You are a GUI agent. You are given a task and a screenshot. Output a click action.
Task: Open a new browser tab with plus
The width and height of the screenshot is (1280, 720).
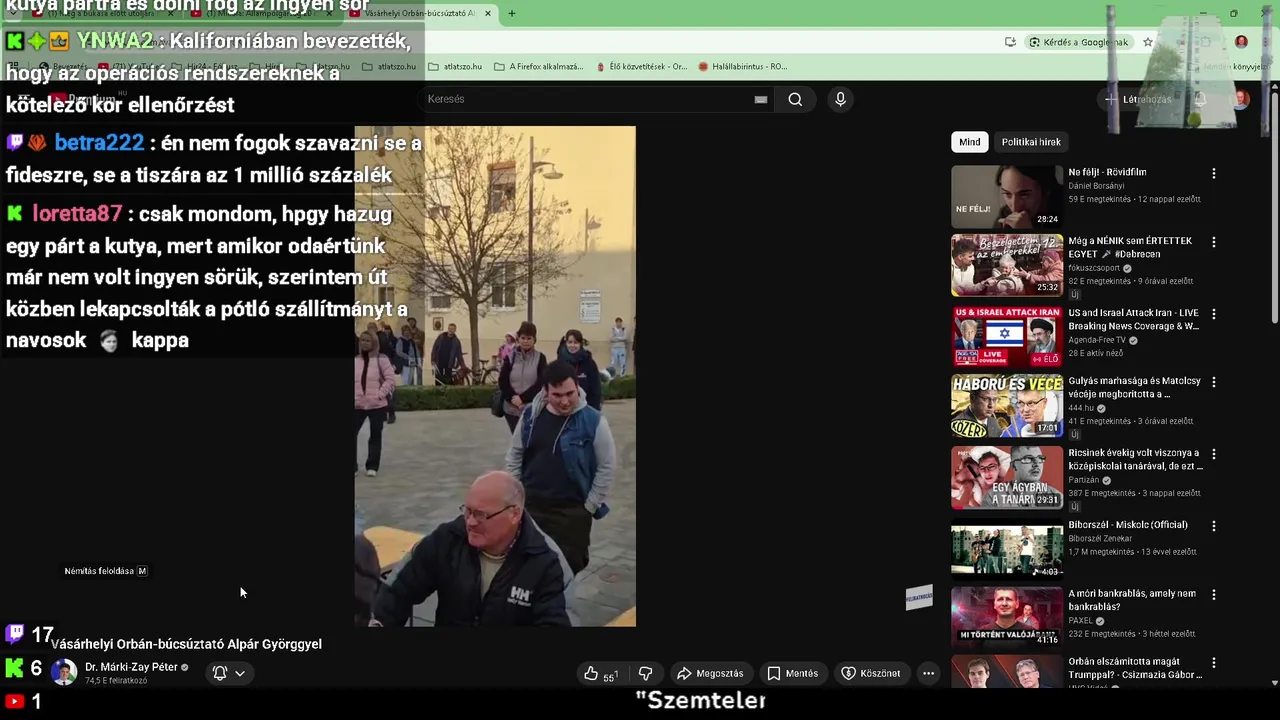tap(511, 14)
